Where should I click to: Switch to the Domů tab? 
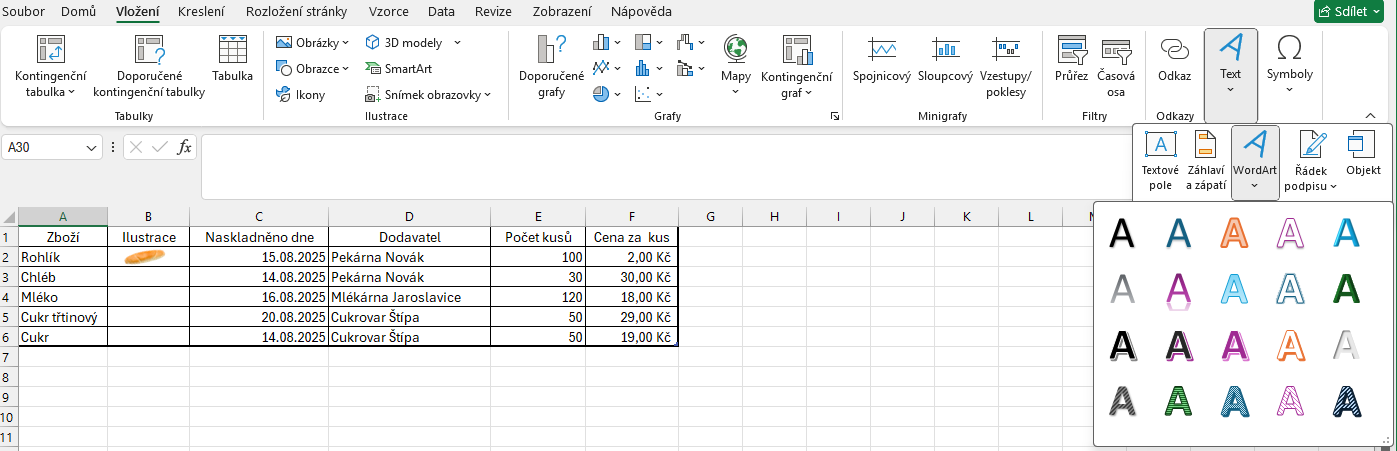[79, 12]
